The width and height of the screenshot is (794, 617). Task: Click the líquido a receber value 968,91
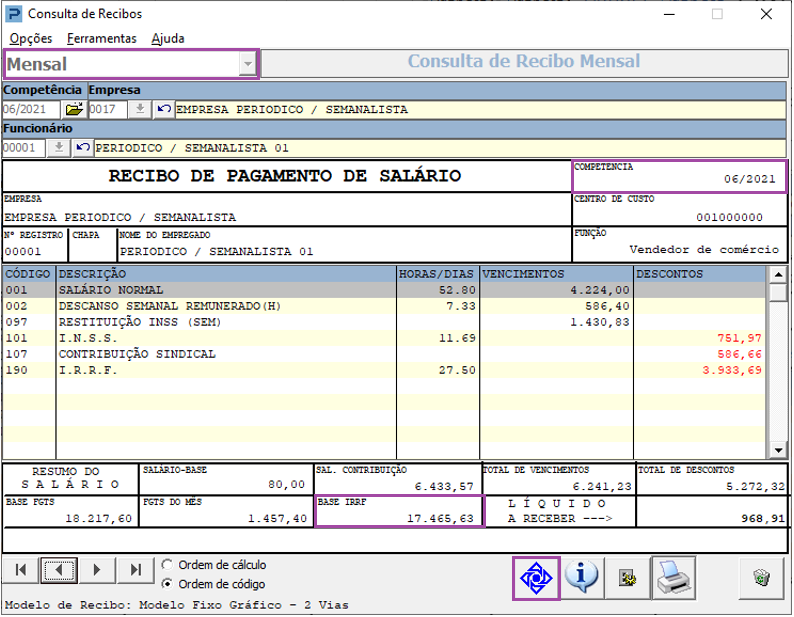pyautogui.click(x=763, y=519)
